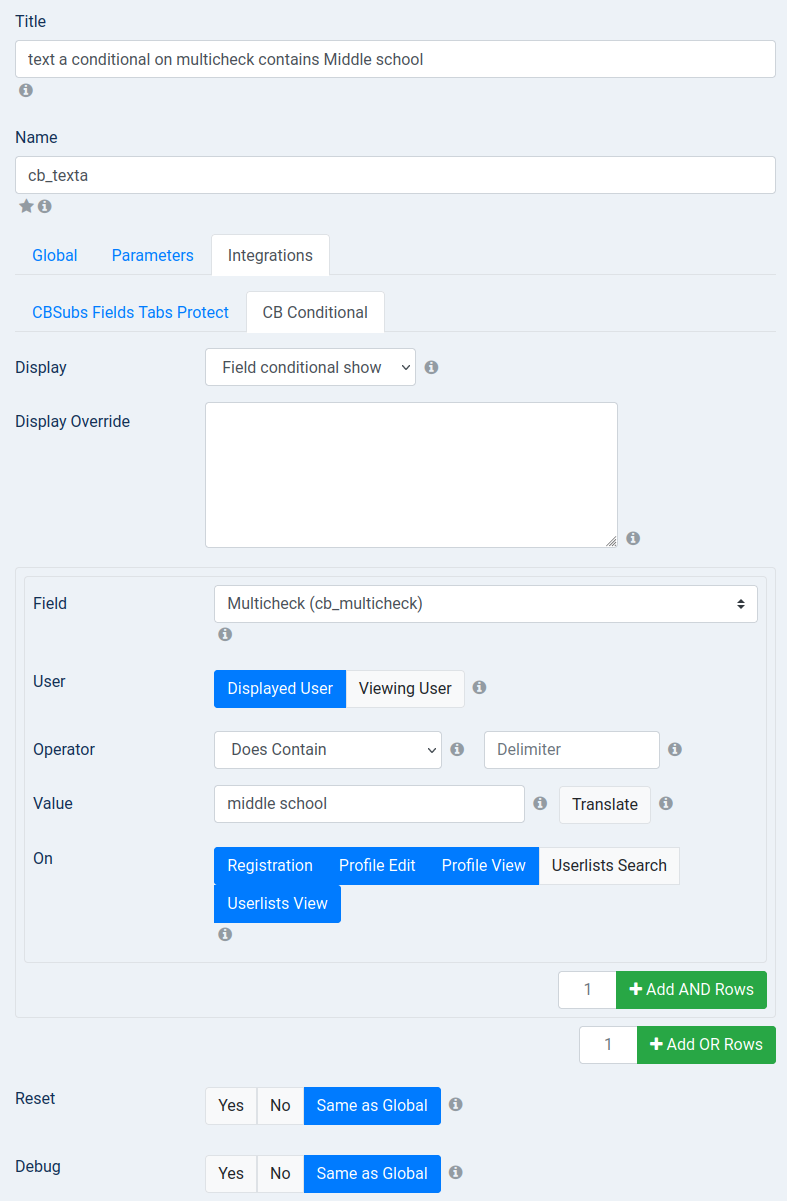Open the Display conditional dropdown

[x=310, y=367]
